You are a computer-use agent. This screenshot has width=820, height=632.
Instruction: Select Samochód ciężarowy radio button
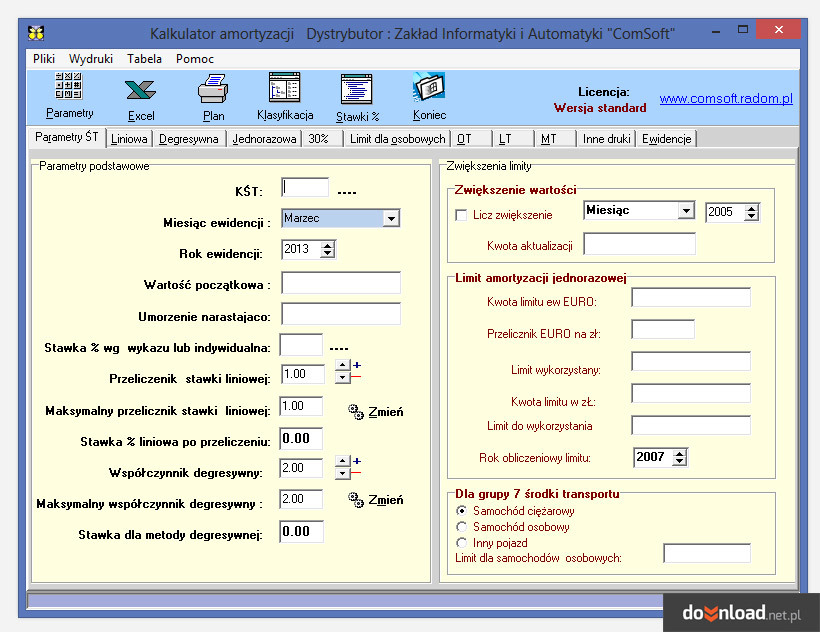click(461, 511)
